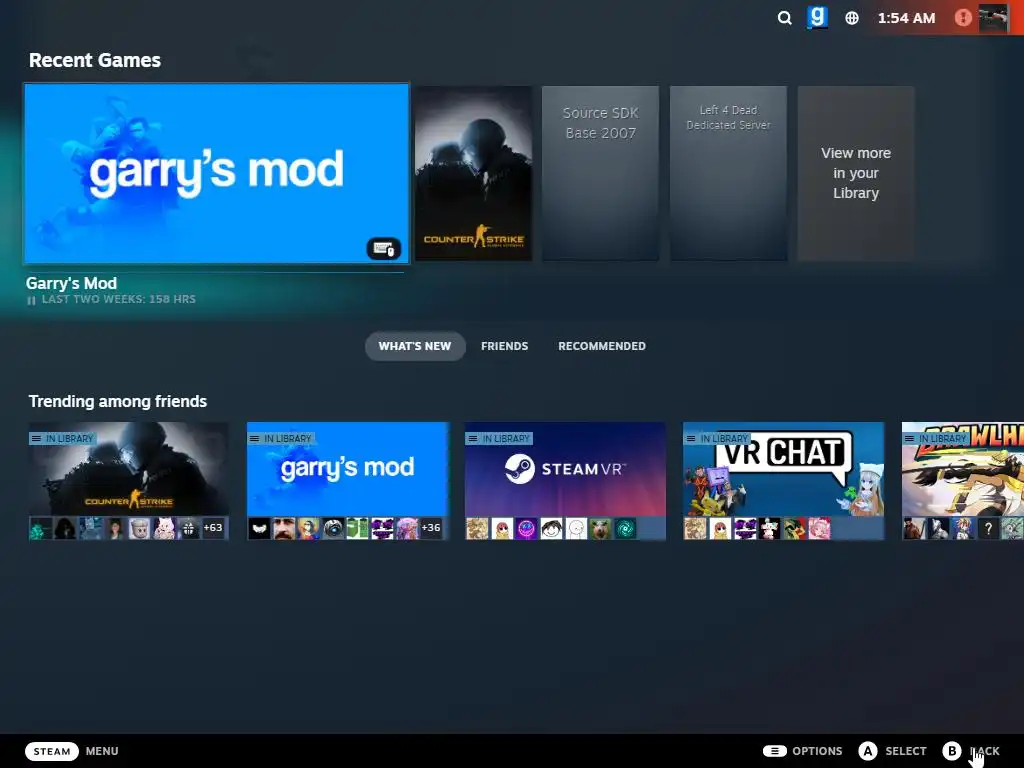The image size is (1024, 768).
Task: Open the search magnifier icon
Action: coord(784,18)
